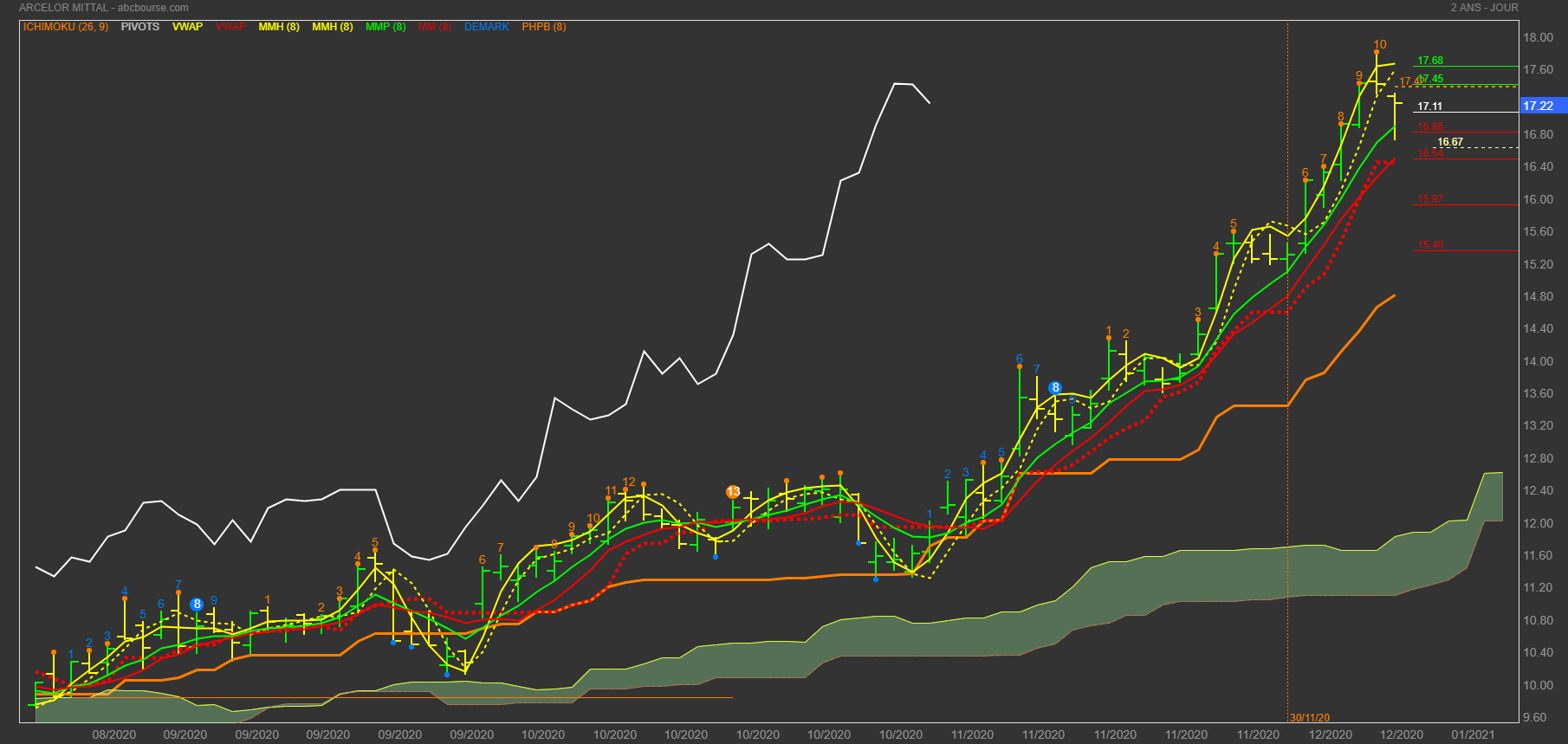Image resolution: width=1568 pixels, height=744 pixels.
Task: Click the orange DeMark count 10 at the peak
Action: pyautogui.click(x=1380, y=44)
